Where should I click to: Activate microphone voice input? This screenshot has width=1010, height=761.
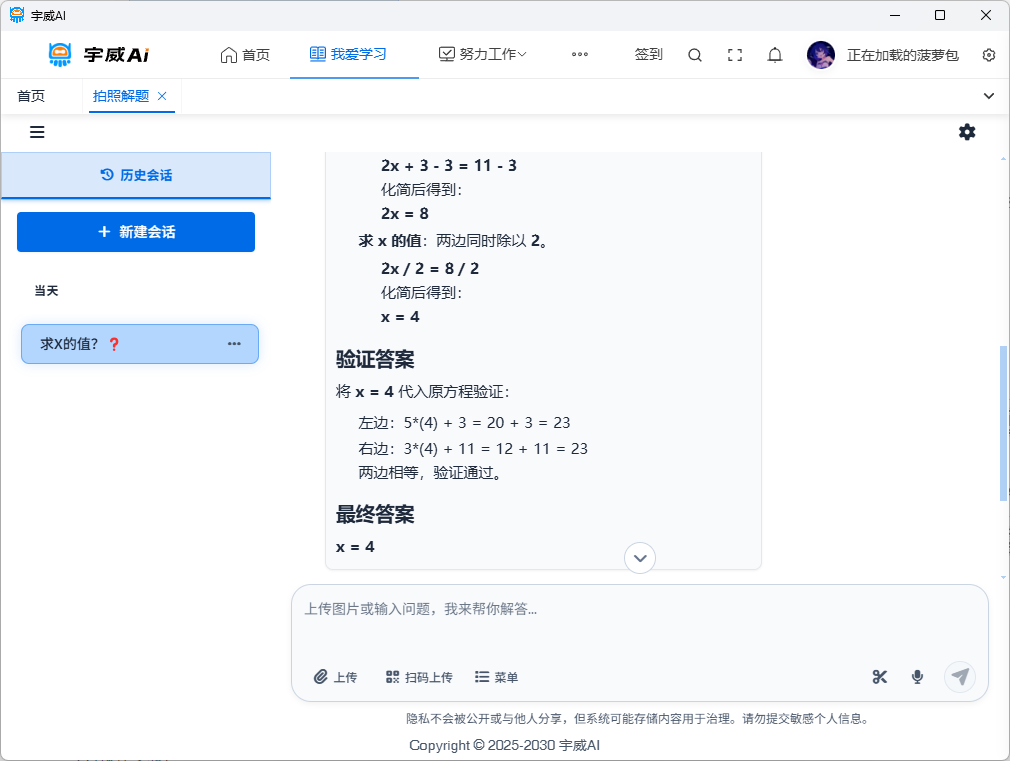[x=917, y=677]
